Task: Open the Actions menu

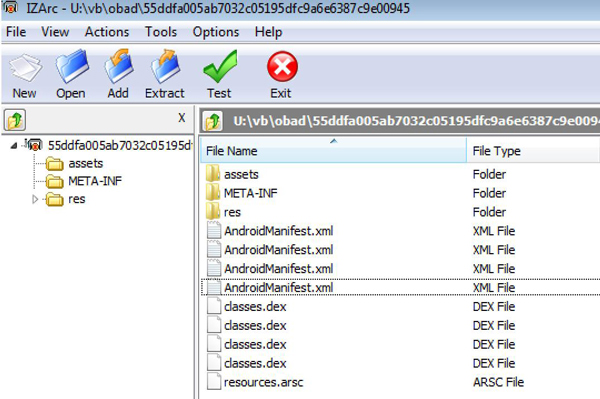Action: (x=107, y=32)
